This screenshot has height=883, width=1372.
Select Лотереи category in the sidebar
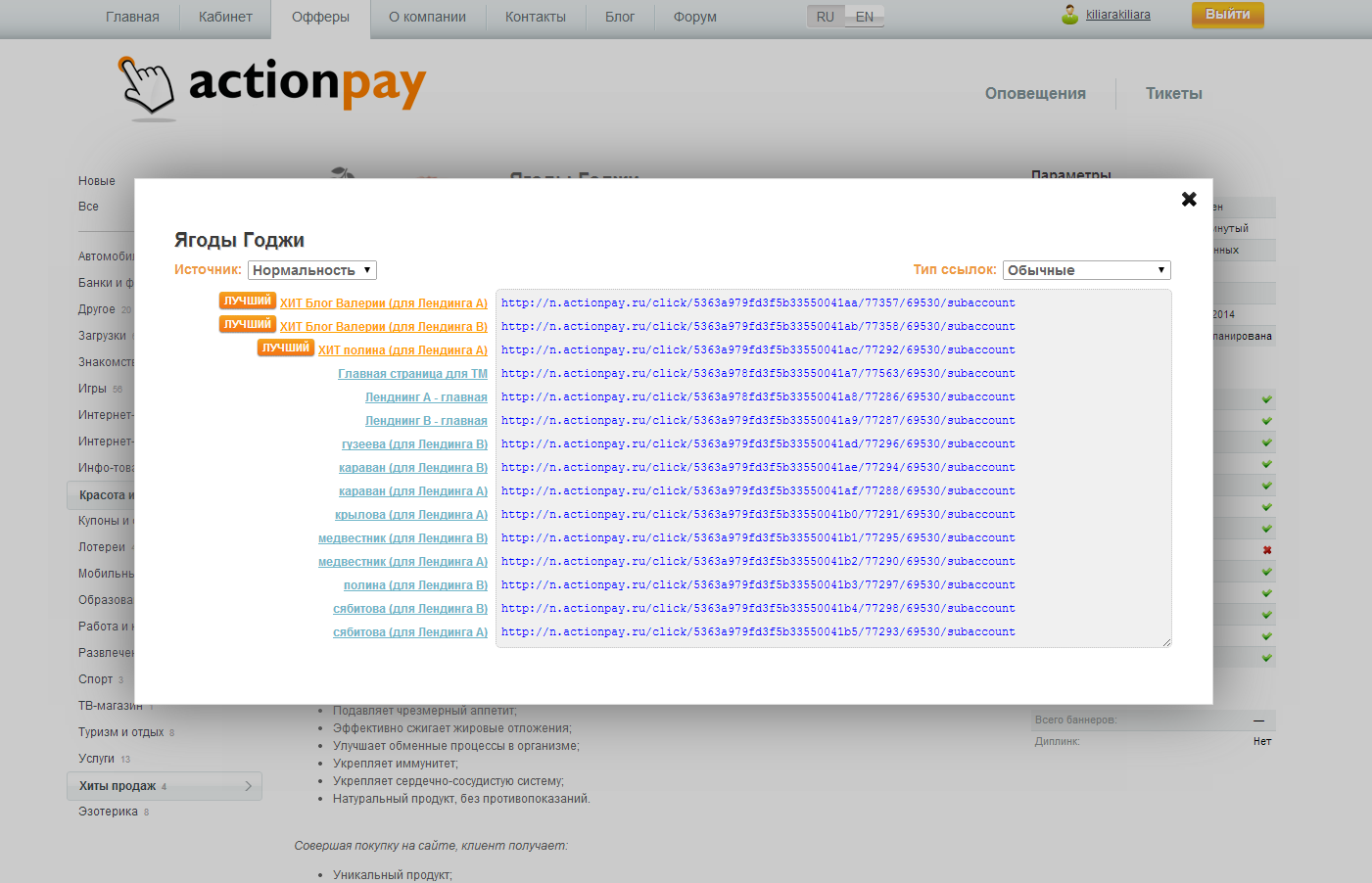click(x=102, y=547)
